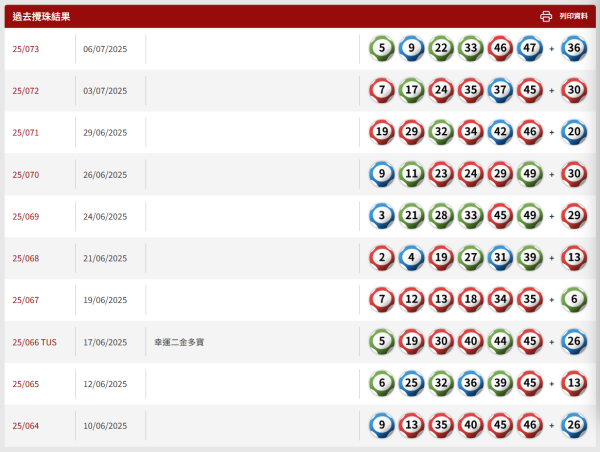Select the date 10/06/2025
The image size is (600, 452).
(x=105, y=426)
